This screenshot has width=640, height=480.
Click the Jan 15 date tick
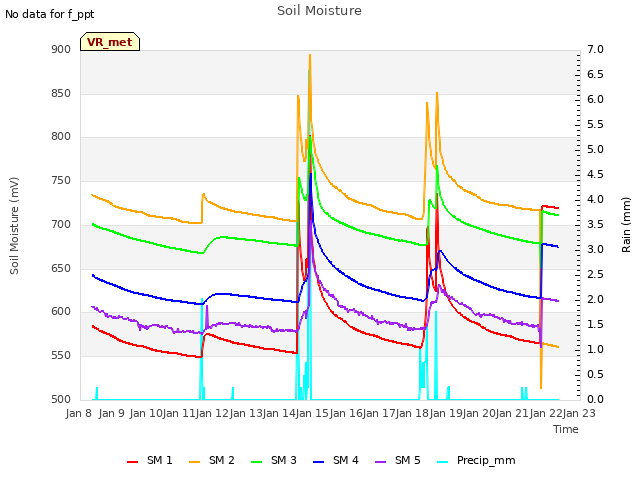[x=312, y=413]
